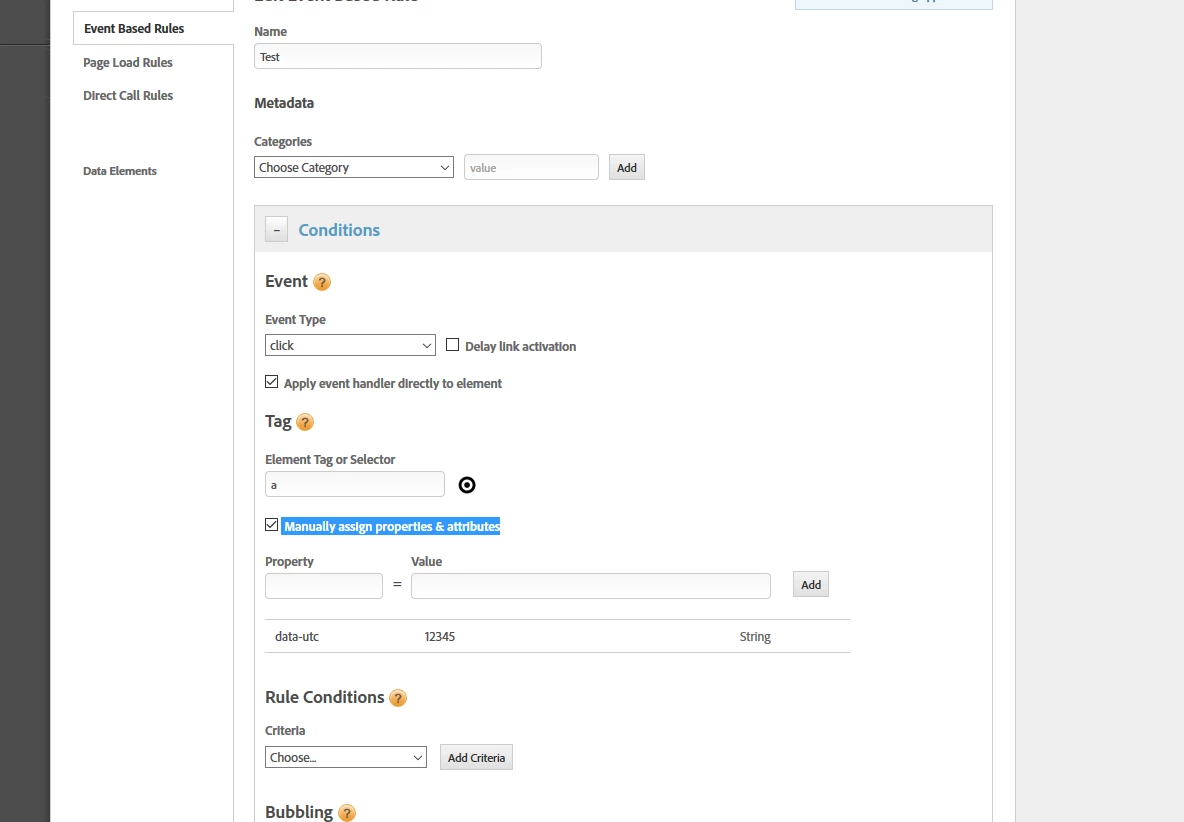Click the Add Criteria button
Viewport: 1184px width, 822px height.
click(476, 757)
